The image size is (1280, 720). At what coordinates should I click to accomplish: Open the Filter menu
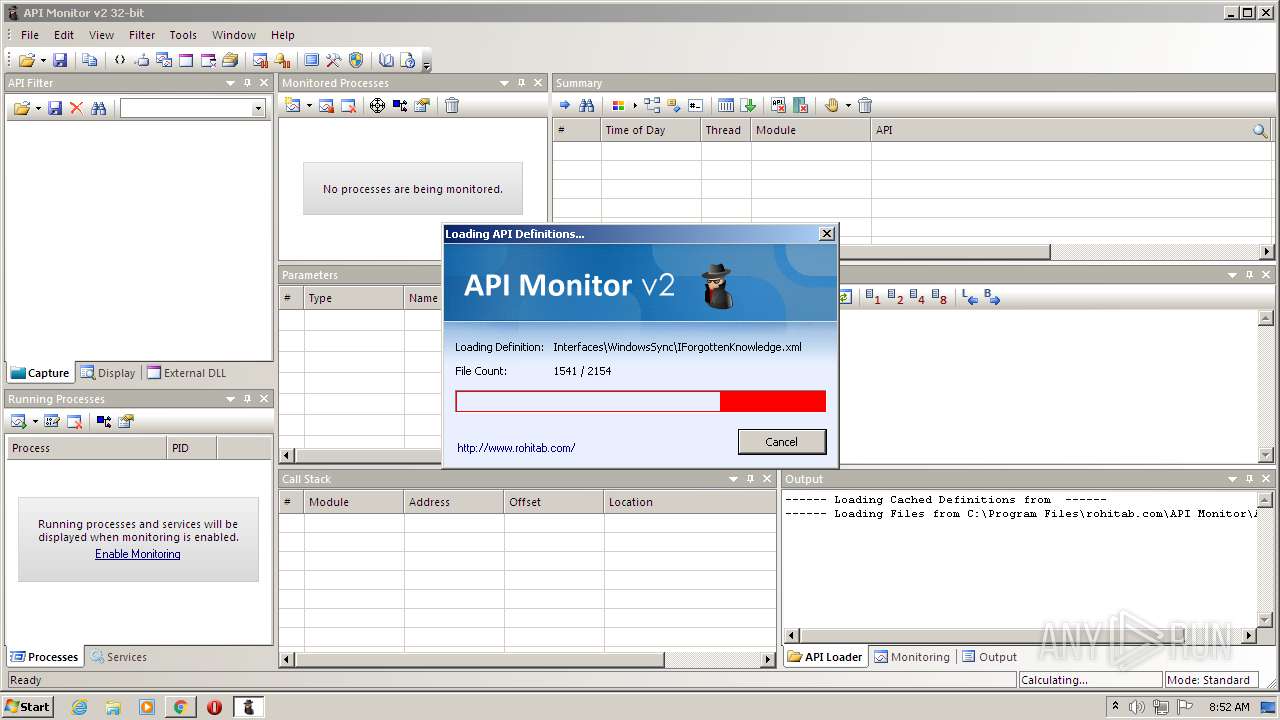coord(142,35)
